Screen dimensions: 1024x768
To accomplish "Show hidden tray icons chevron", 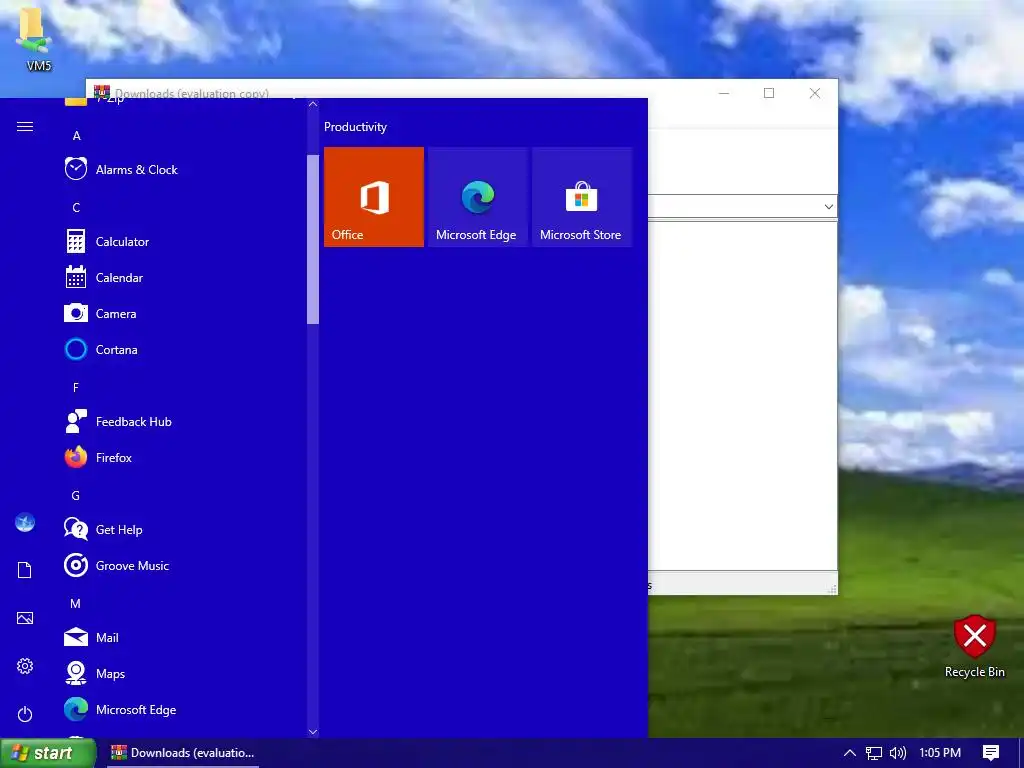I will click(x=850, y=753).
